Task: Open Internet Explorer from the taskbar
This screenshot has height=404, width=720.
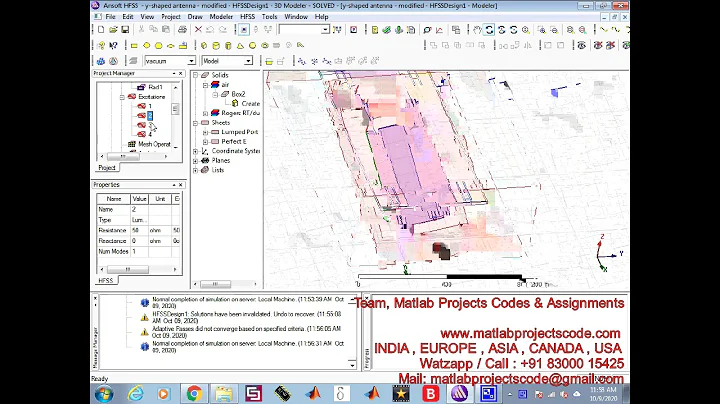Action: [x=135, y=394]
